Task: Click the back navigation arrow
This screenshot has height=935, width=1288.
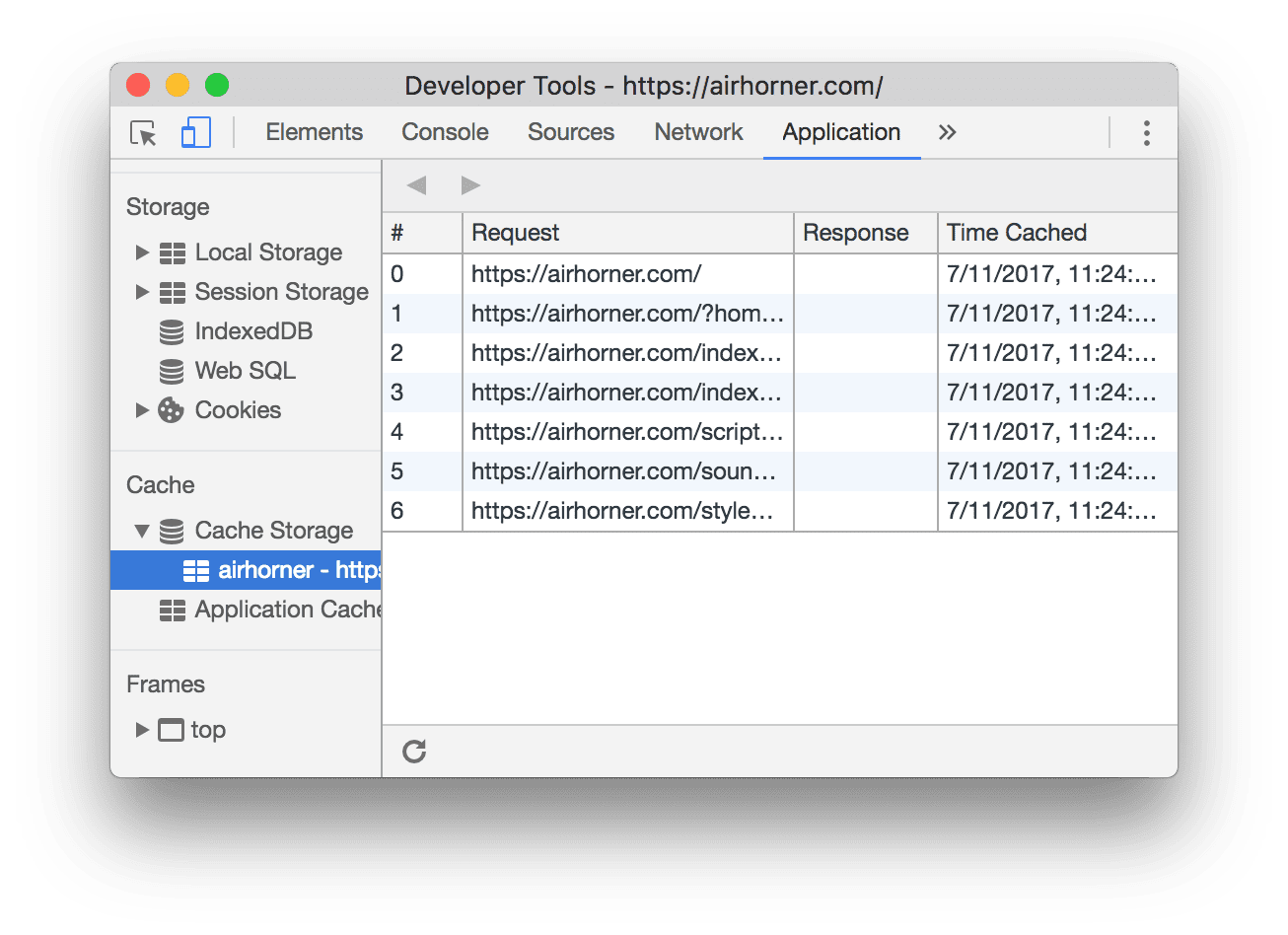Action: tap(416, 184)
